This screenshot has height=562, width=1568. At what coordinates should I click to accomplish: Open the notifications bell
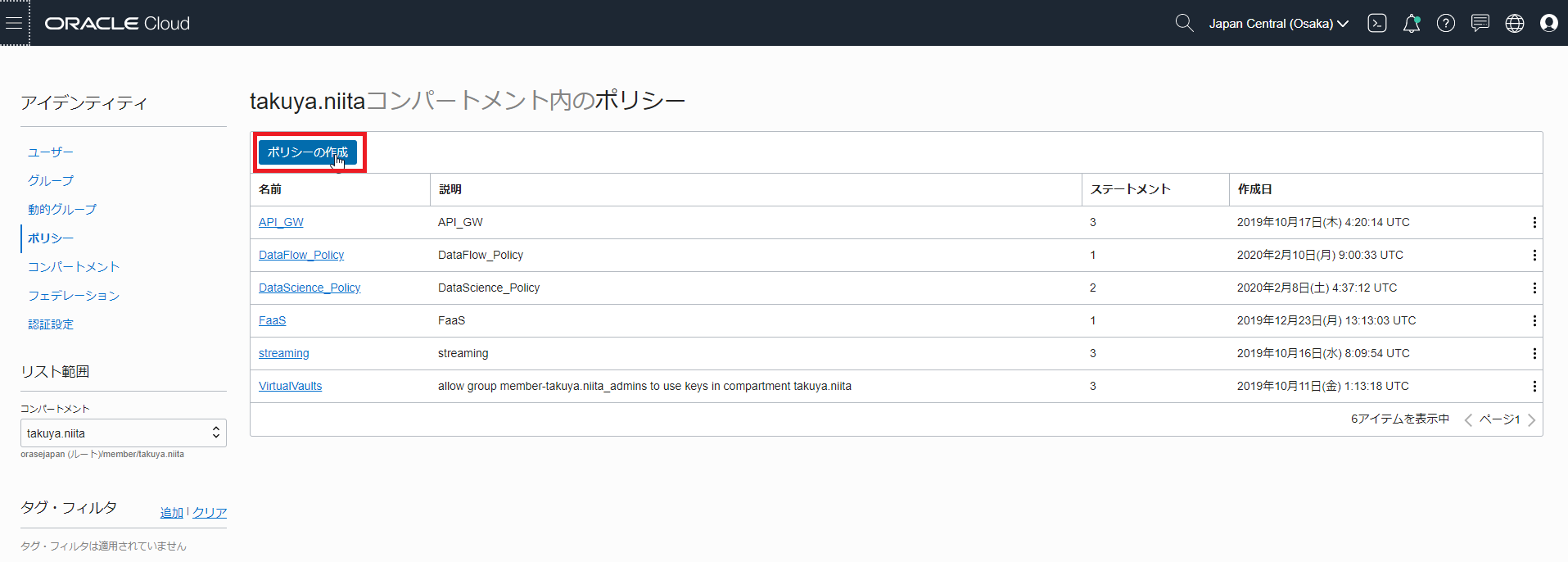pos(1411,23)
